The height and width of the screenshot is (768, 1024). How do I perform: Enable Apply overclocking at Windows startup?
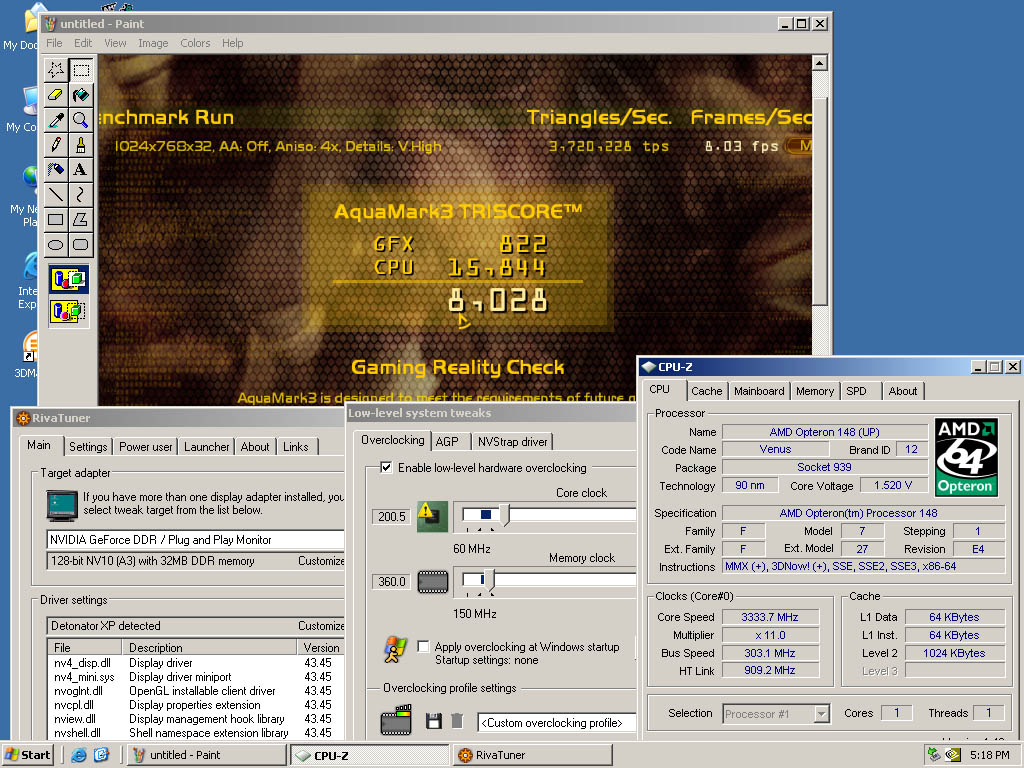pos(423,647)
